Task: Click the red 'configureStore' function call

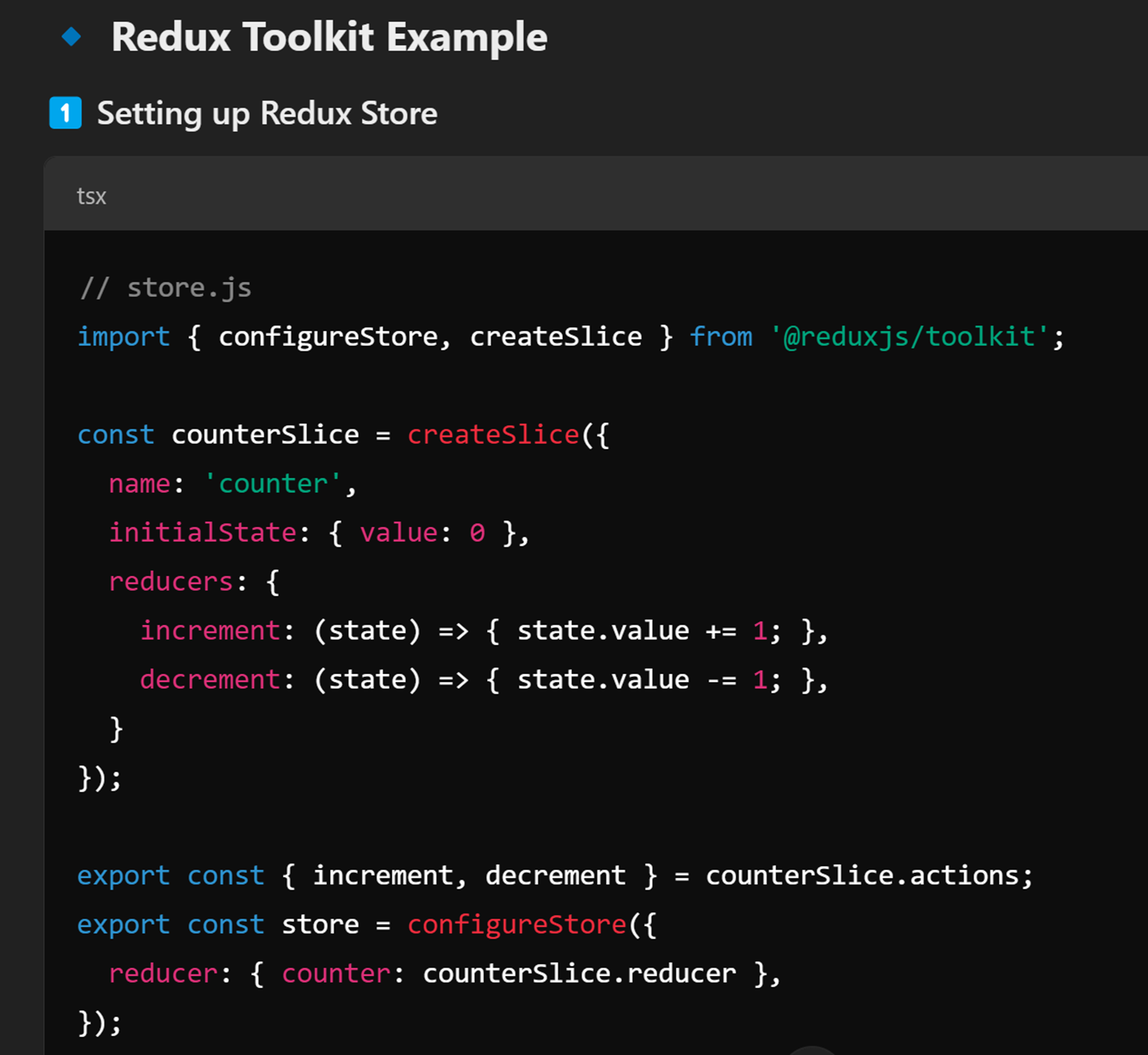Action: click(x=517, y=925)
